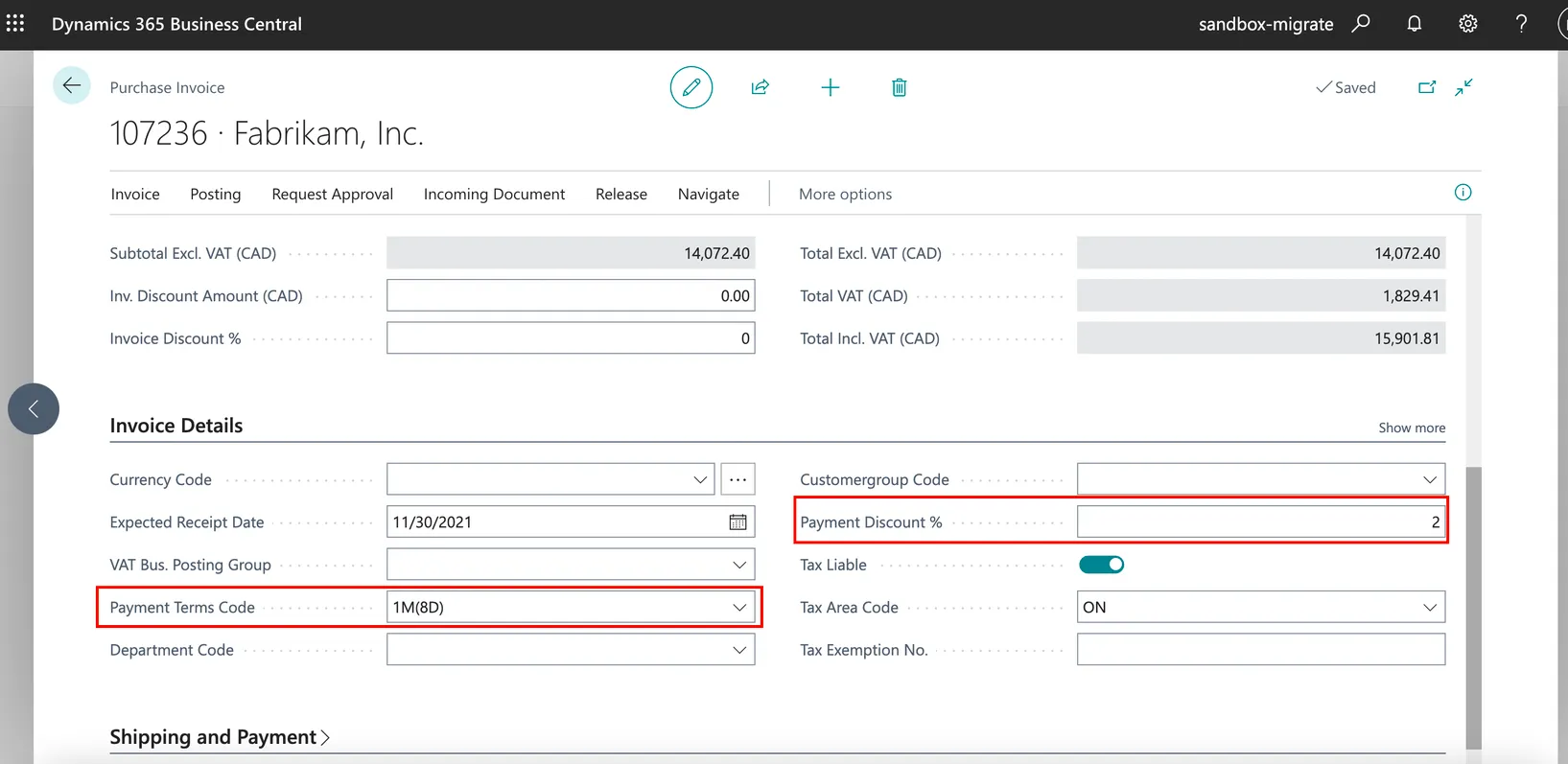The width and height of the screenshot is (1568, 764).
Task: Open the Posting menu
Action: 216,194
